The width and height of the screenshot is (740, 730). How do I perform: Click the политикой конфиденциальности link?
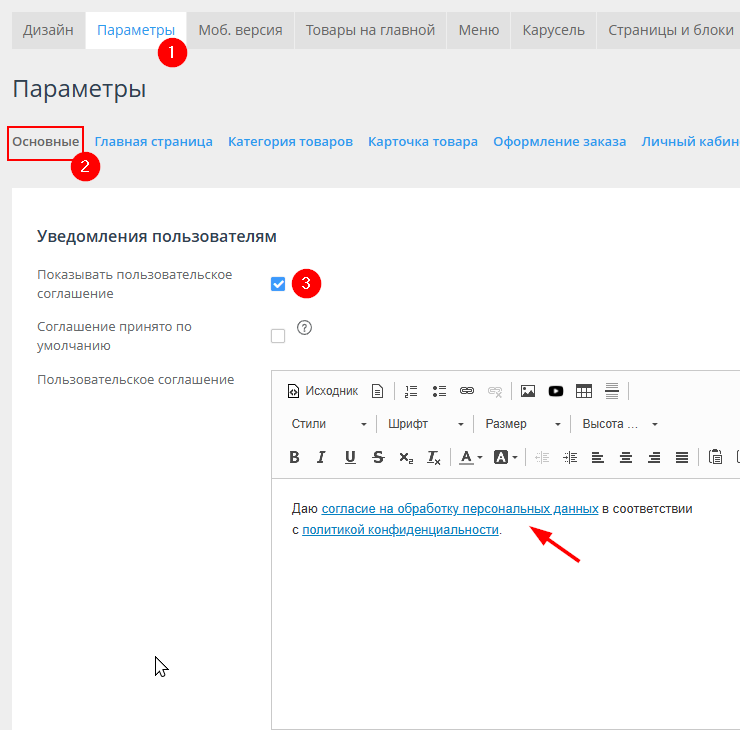[x=400, y=530]
